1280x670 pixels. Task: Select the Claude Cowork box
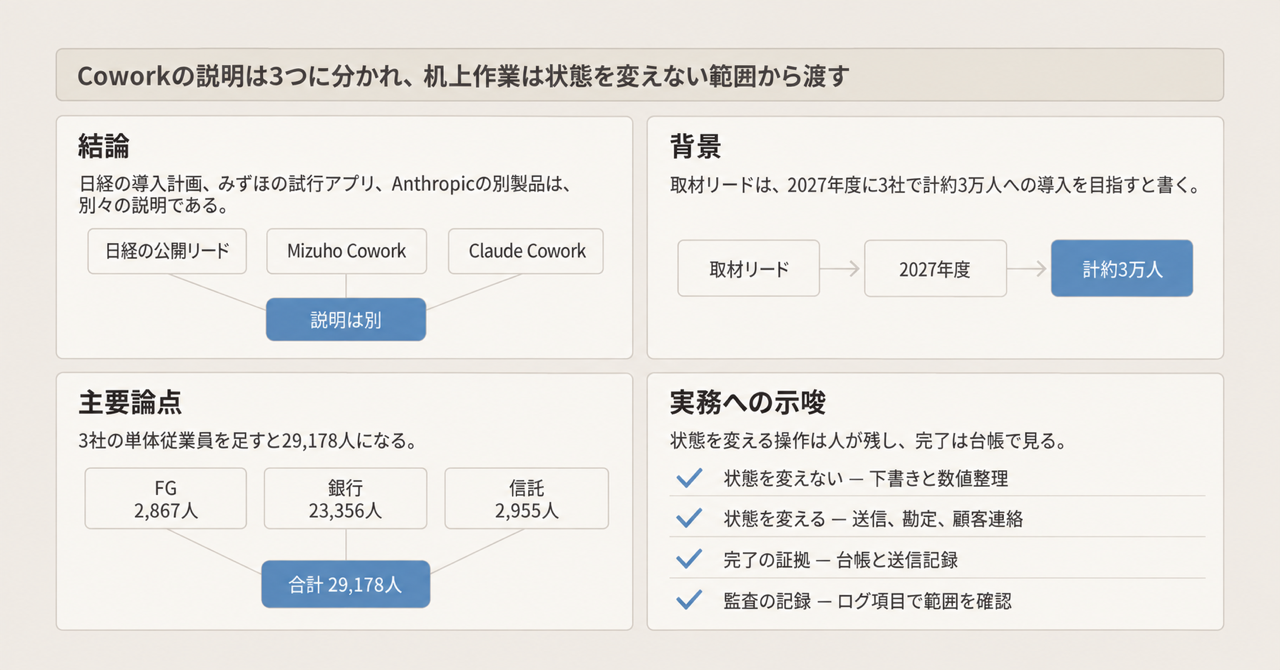[527, 251]
